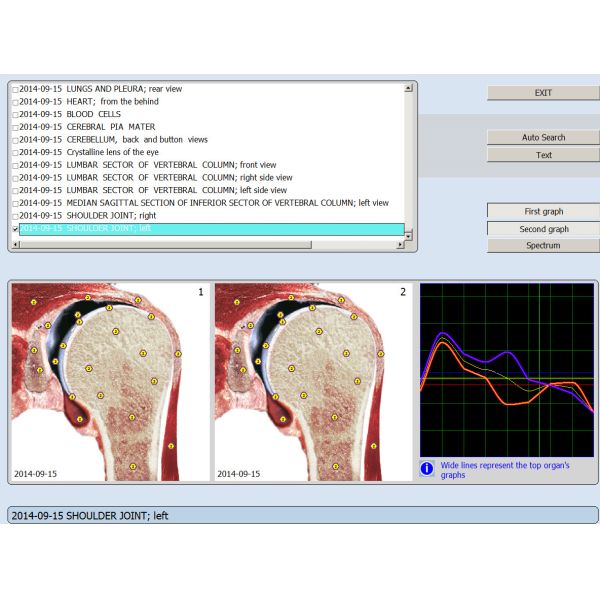600x600 pixels.
Task: Click the blue info icon below the graph
Action: pyautogui.click(x=427, y=468)
